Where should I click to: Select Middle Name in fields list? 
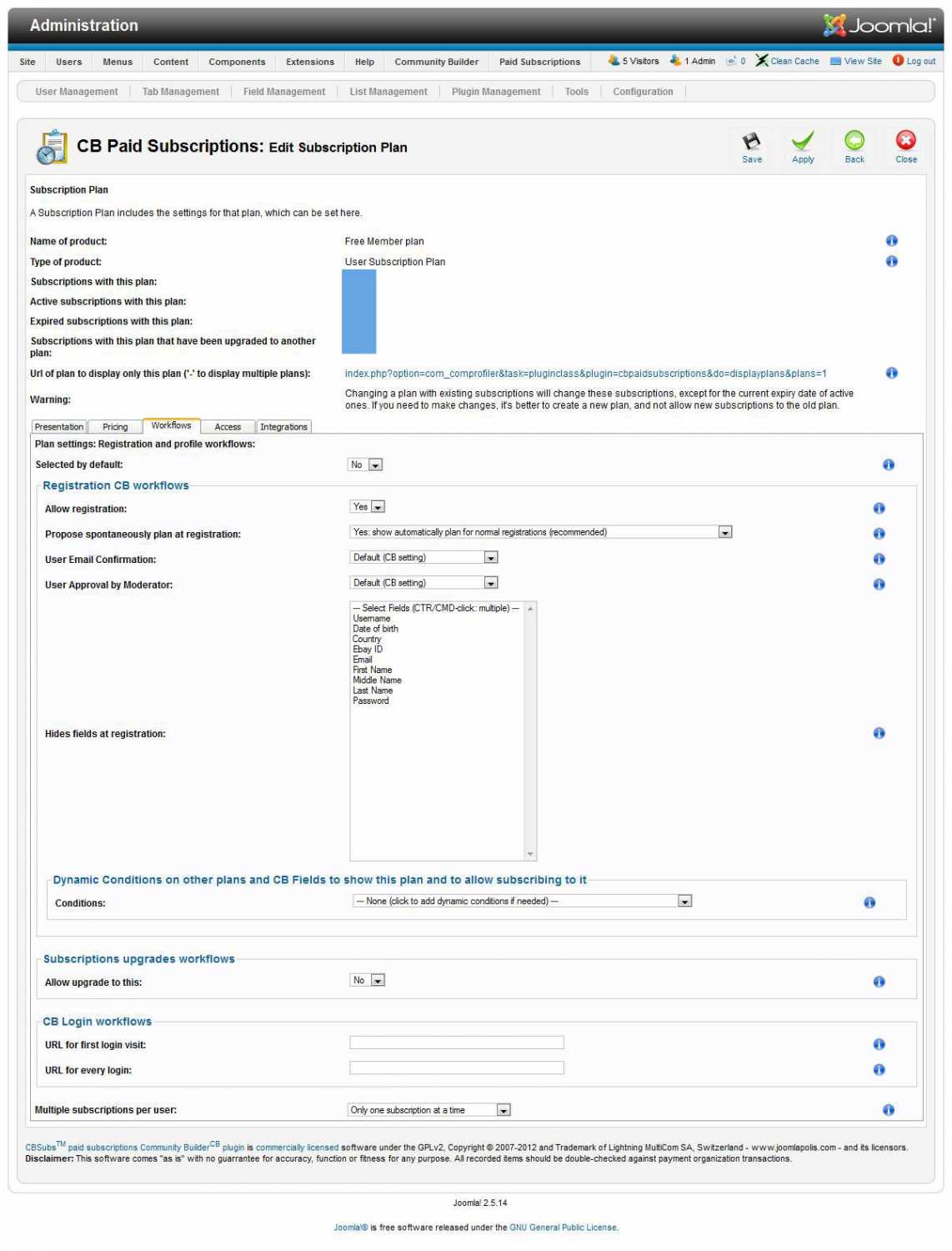(377, 680)
